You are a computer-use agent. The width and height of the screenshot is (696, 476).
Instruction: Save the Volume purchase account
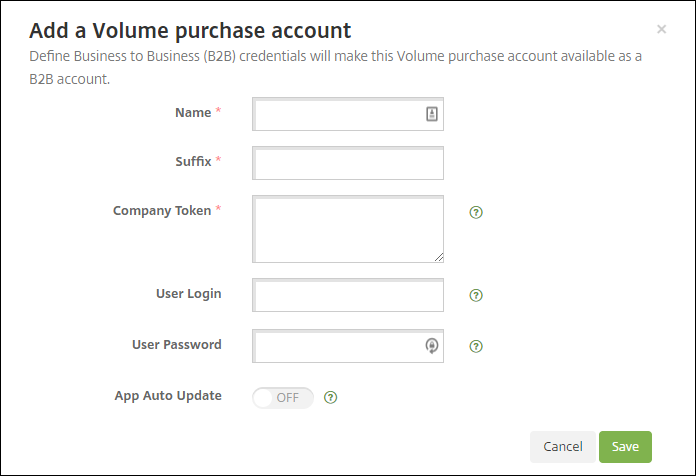coord(625,446)
